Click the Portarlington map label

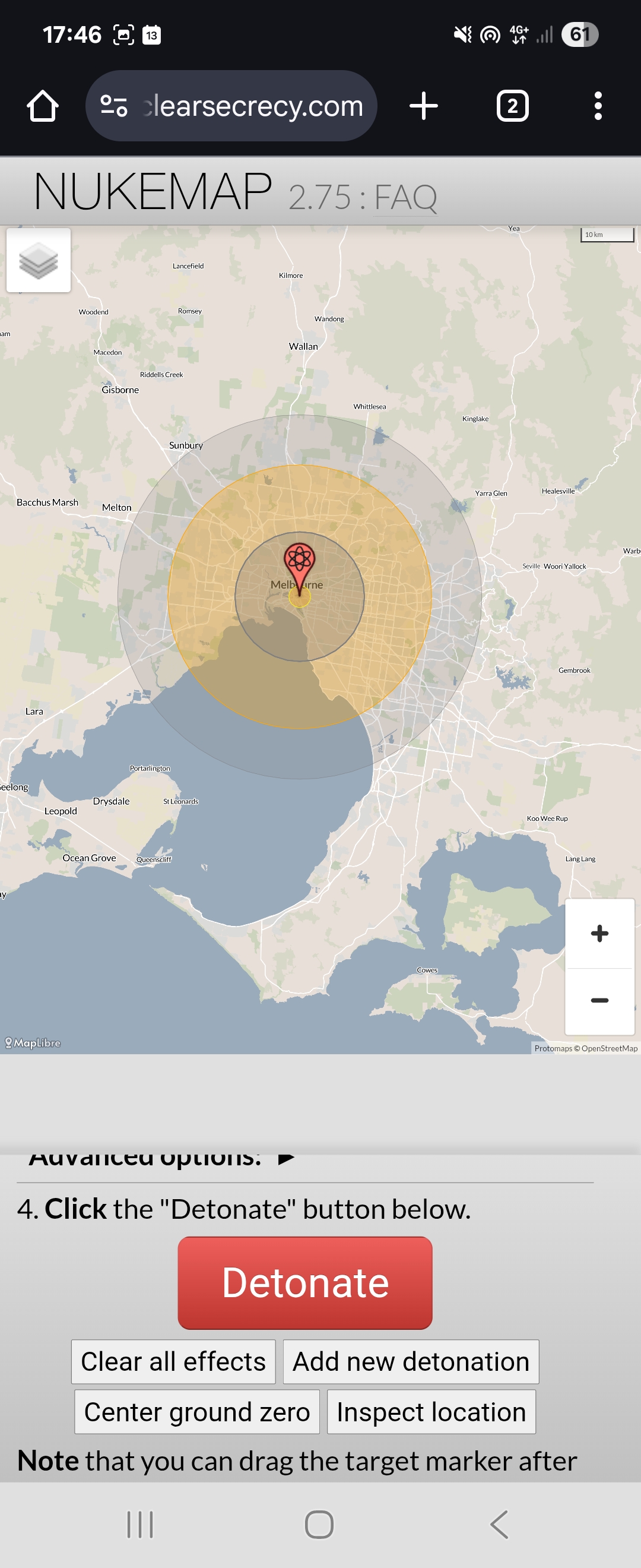point(150,768)
